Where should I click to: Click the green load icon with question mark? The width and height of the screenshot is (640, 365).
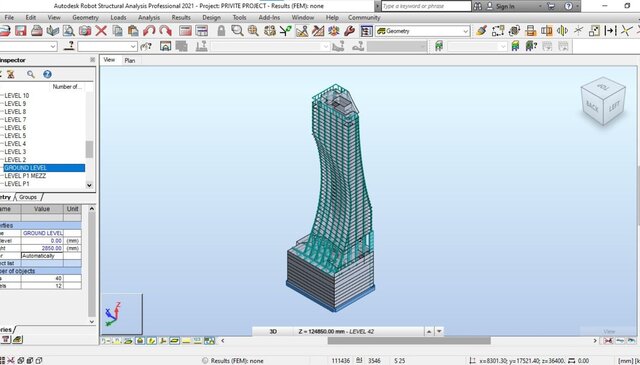(531, 47)
